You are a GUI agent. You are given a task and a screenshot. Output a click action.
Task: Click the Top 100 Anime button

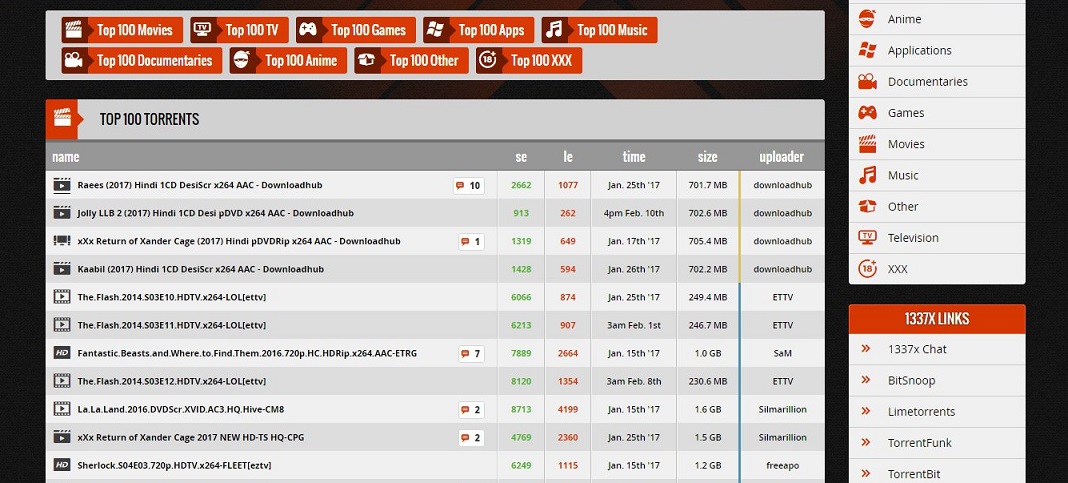pos(288,61)
